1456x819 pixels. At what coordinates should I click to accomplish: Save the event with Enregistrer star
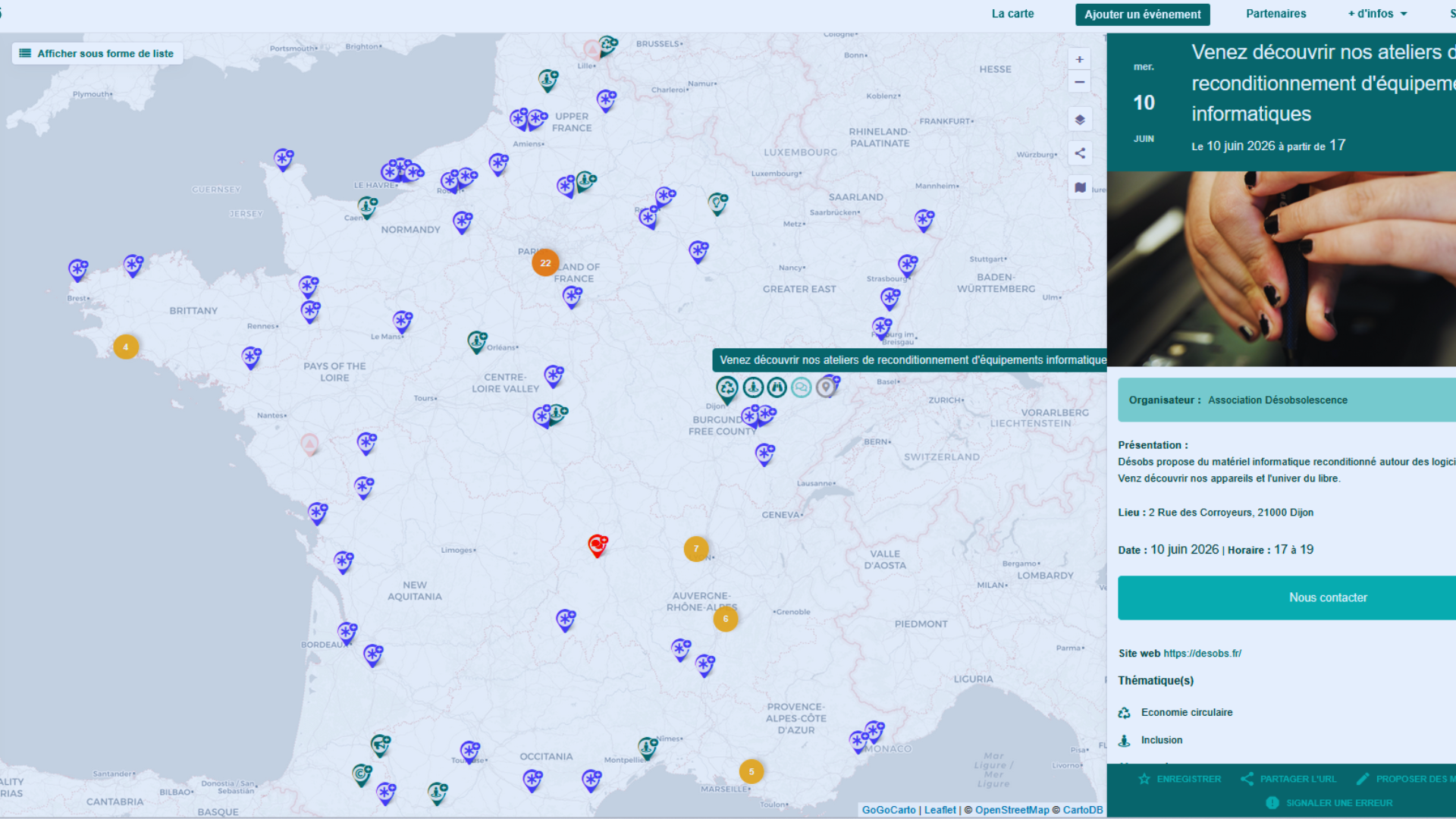click(1179, 779)
